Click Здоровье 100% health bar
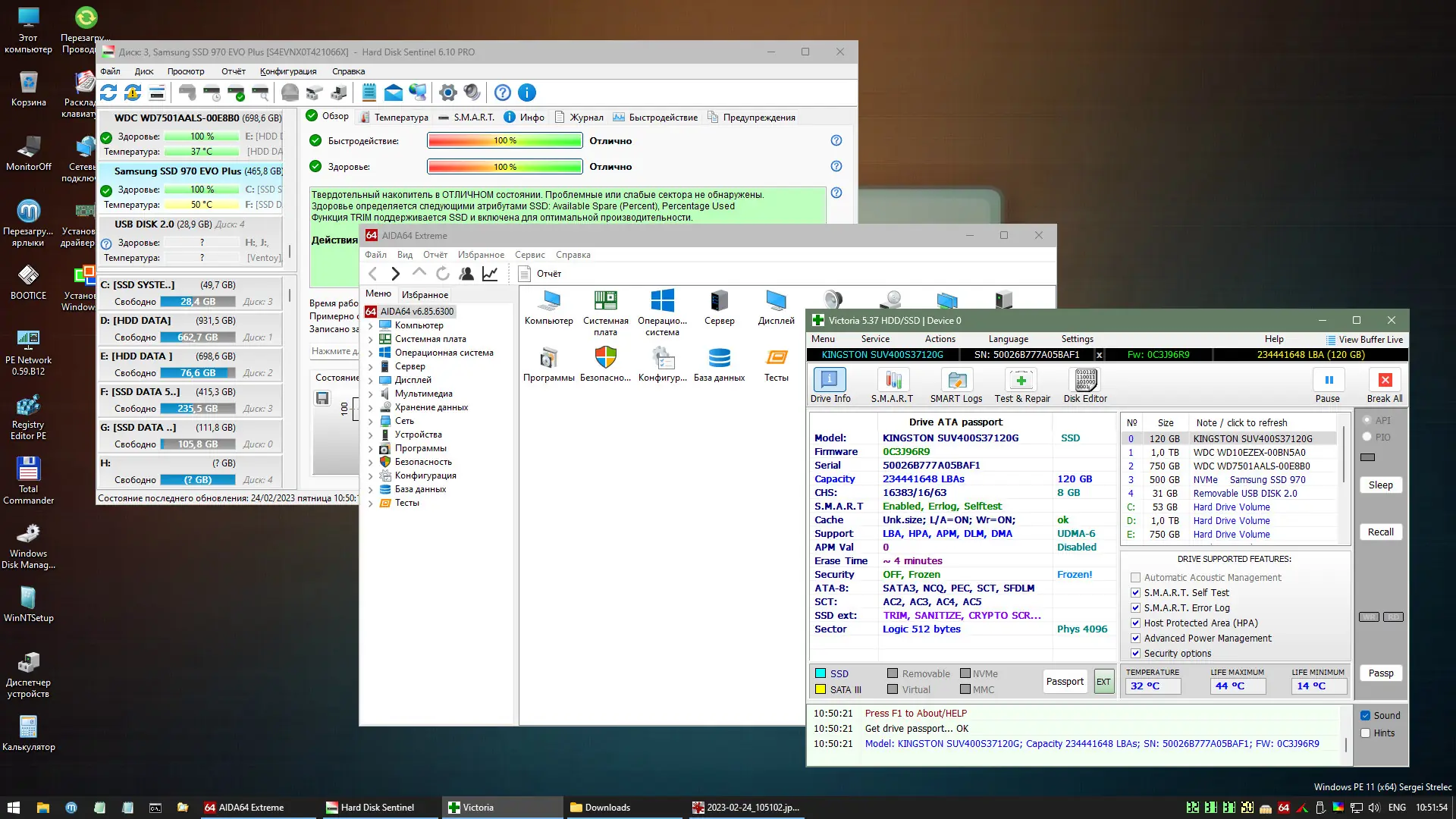 (504, 167)
